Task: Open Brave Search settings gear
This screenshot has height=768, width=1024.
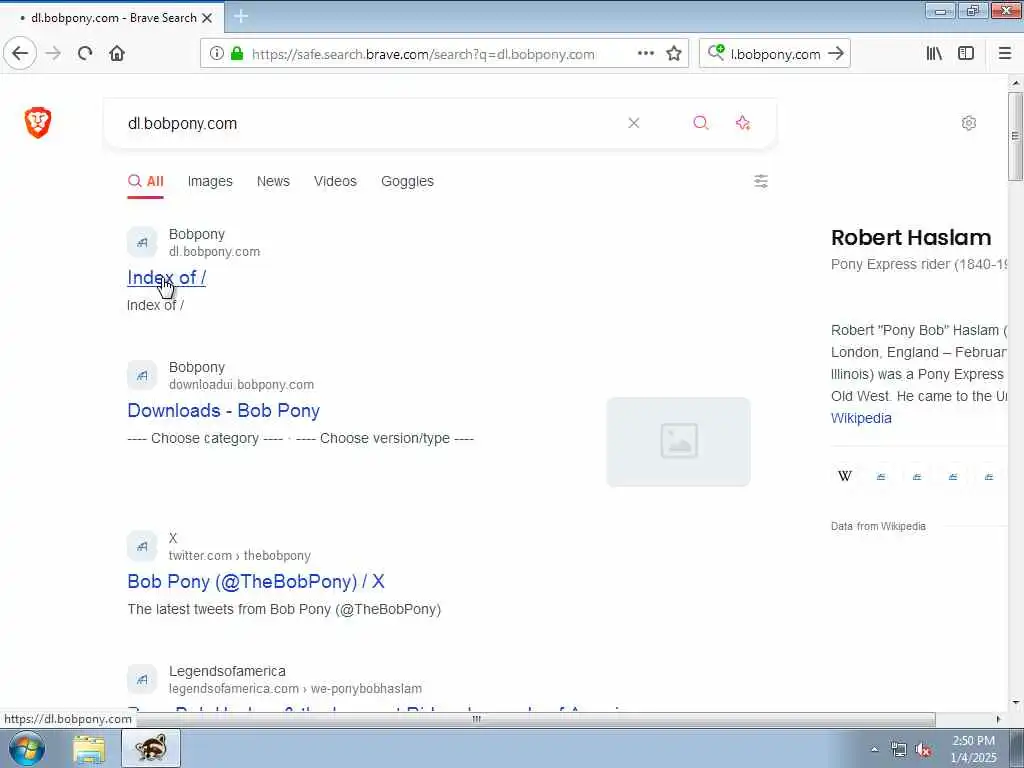Action: click(969, 123)
